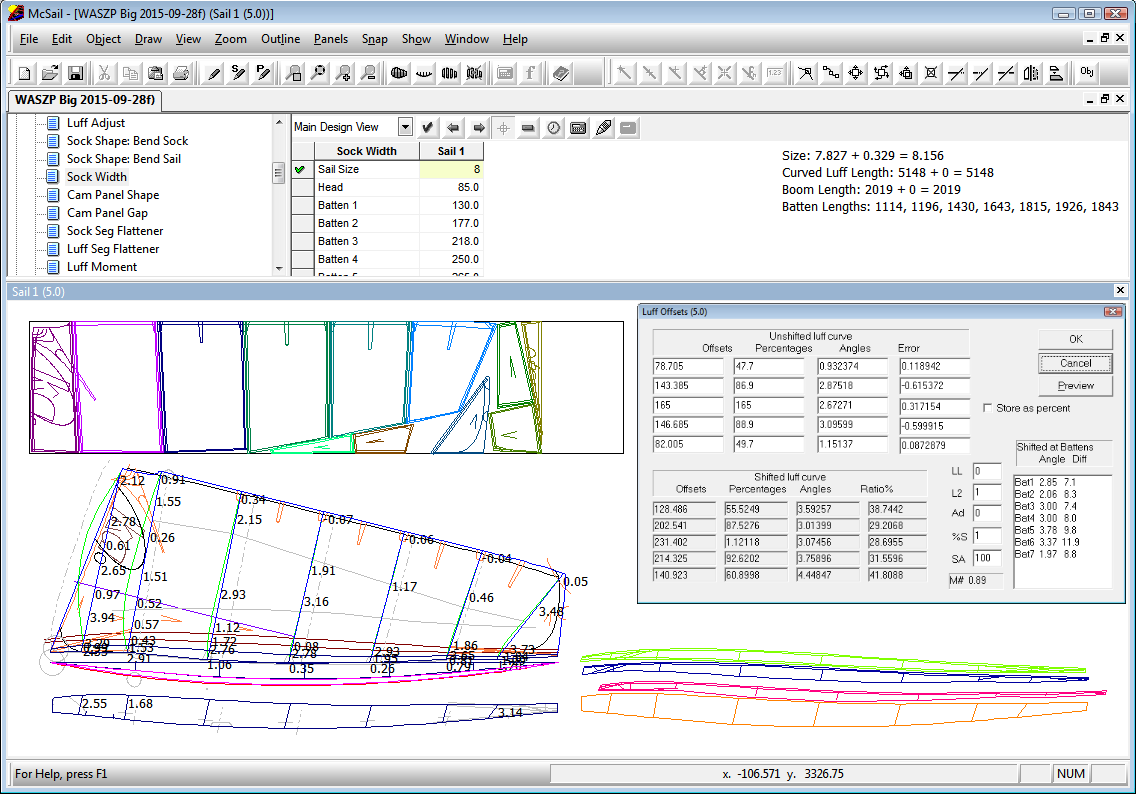Image resolution: width=1136 pixels, height=795 pixels.
Task: Click OK in Luff Offsets dialog
Action: point(1076,339)
